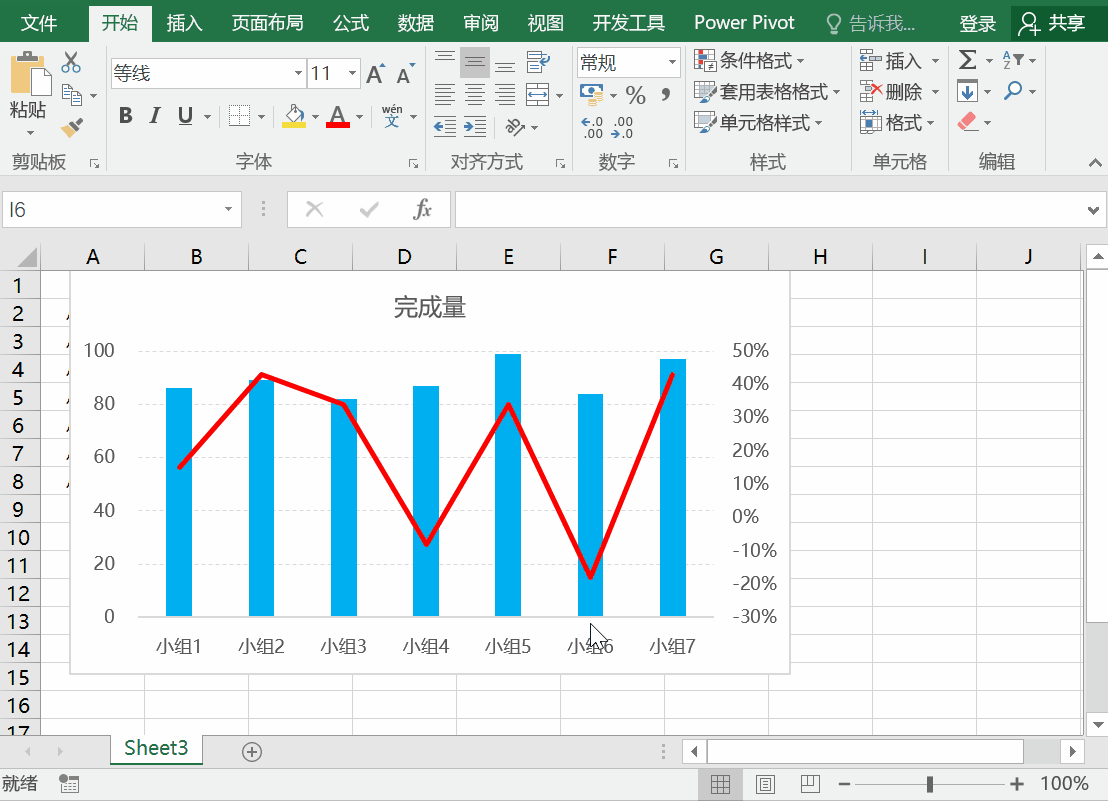The height and width of the screenshot is (801, 1108).
Task: Collapse the ribbon
Action: [1095, 163]
